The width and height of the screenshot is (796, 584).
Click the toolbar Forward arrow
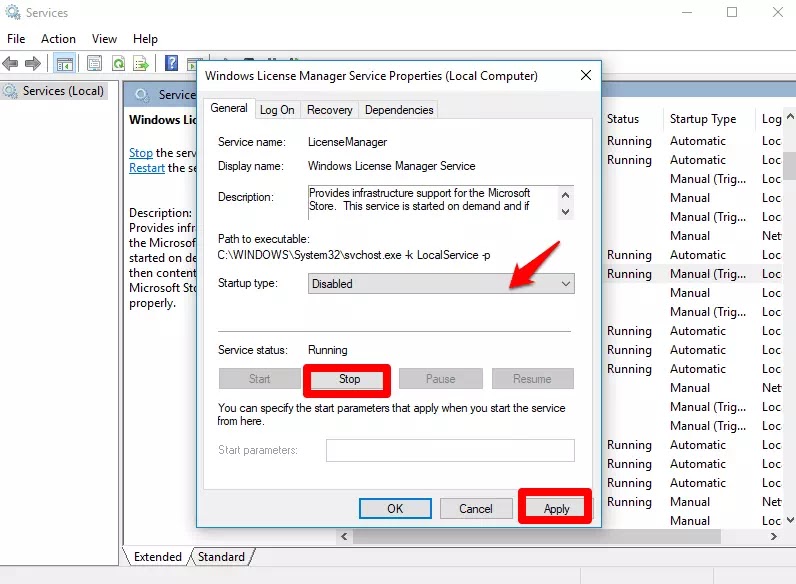(x=32, y=63)
